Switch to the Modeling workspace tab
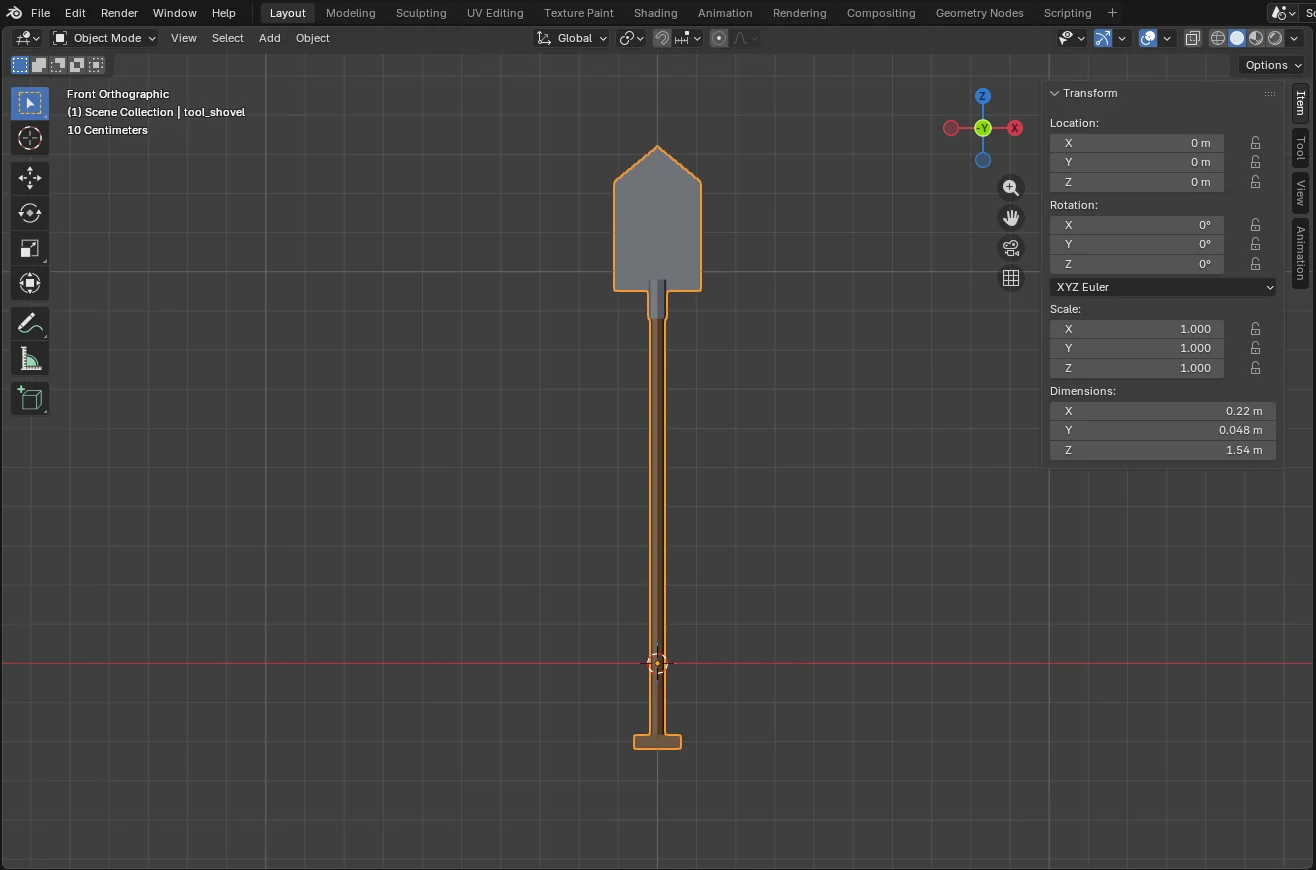Image resolution: width=1316 pixels, height=870 pixels. pos(350,13)
